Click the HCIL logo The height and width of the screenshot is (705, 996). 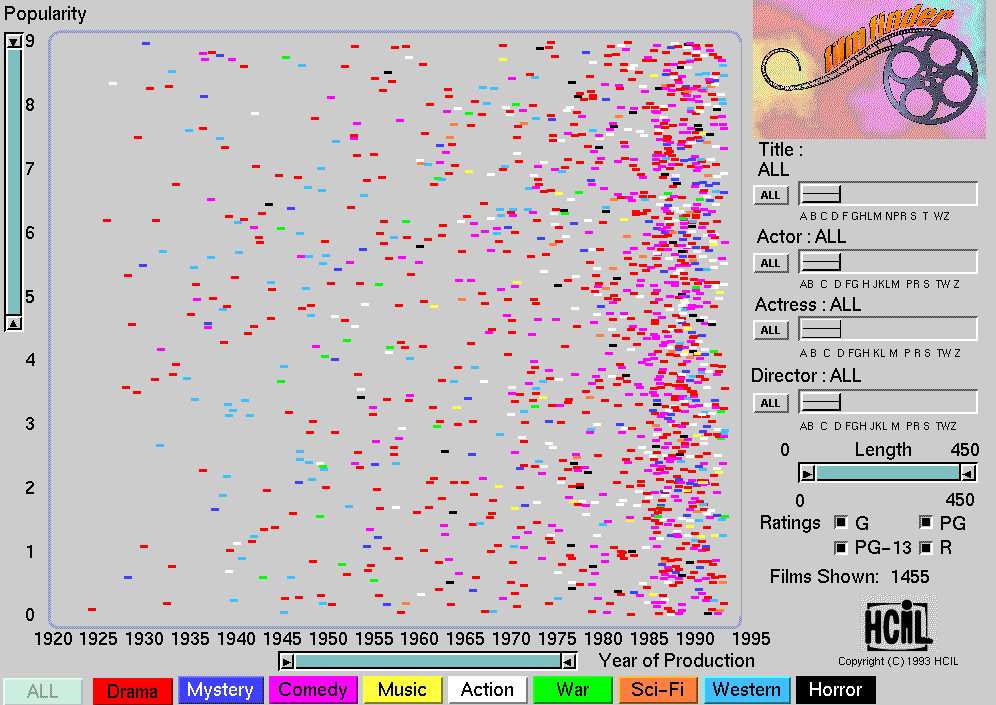pyautogui.click(x=898, y=624)
